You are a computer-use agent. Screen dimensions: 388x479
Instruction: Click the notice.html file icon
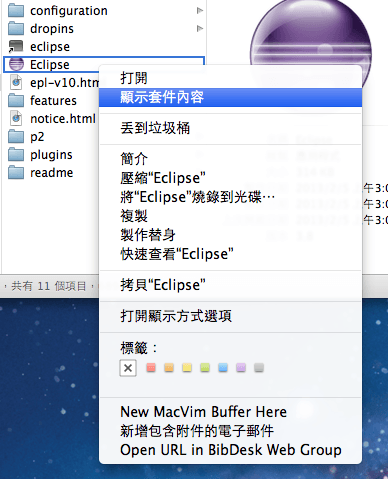[x=16, y=118]
